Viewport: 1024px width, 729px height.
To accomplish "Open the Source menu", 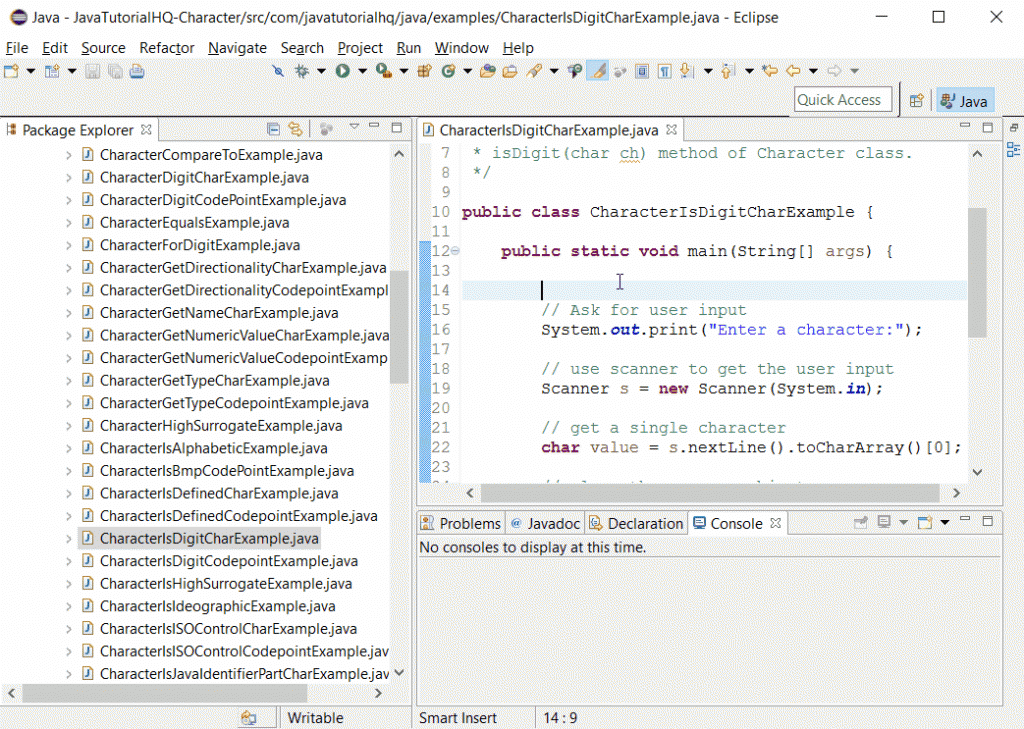I will tap(103, 48).
